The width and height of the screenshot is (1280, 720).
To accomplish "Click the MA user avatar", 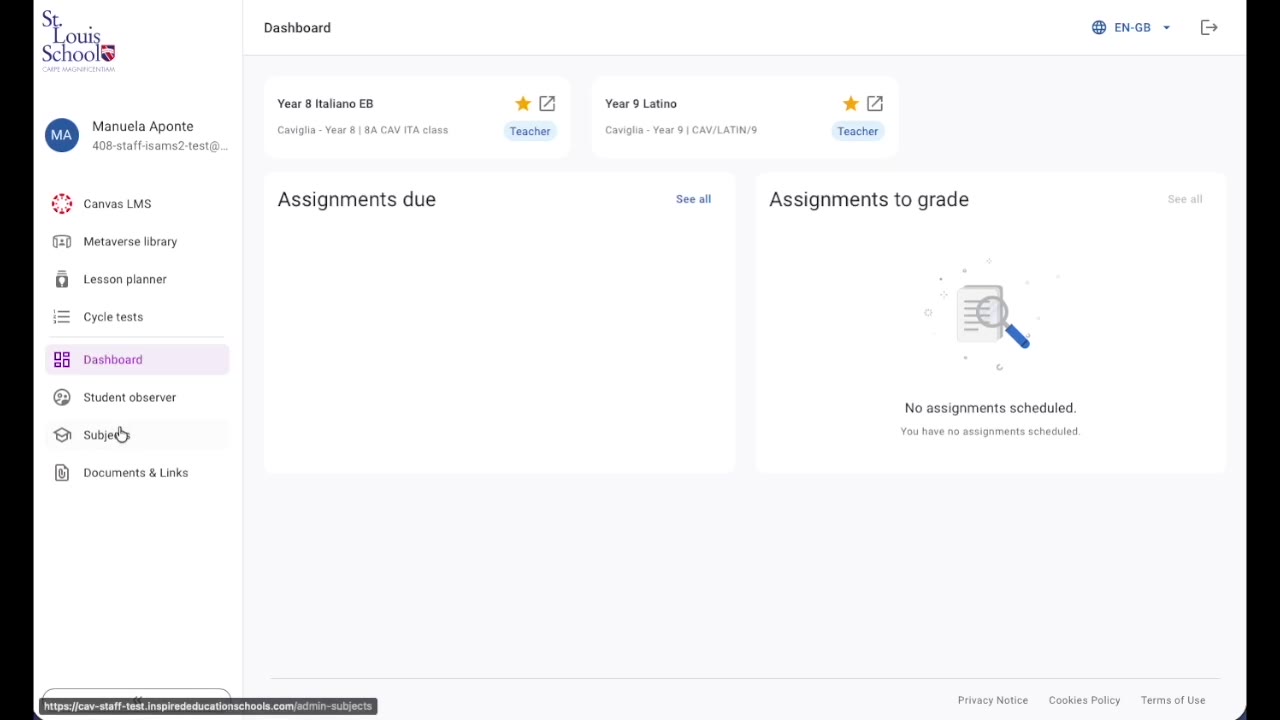I will pyautogui.click(x=62, y=135).
